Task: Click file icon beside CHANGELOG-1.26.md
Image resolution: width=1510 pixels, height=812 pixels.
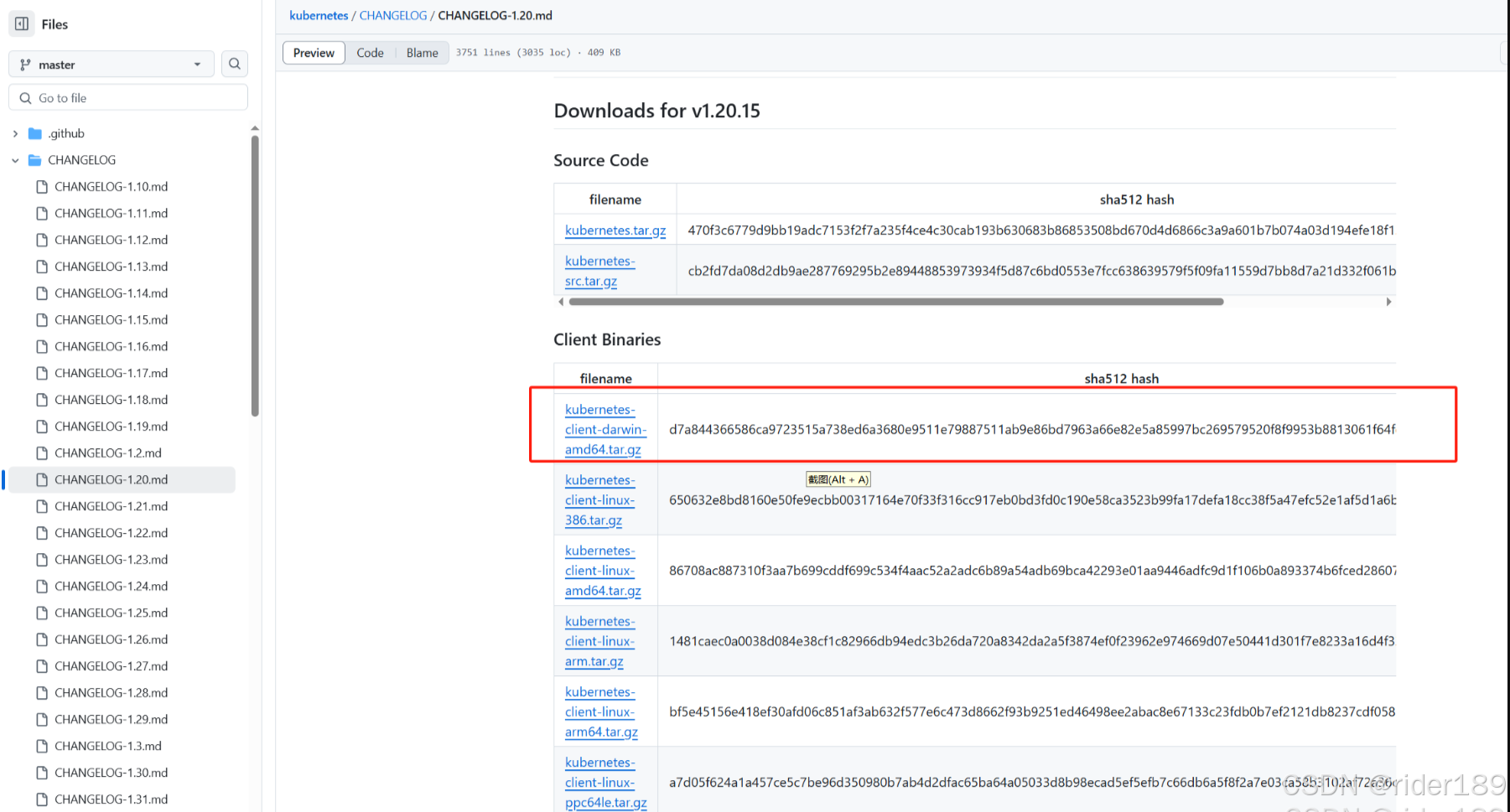Action: point(42,639)
